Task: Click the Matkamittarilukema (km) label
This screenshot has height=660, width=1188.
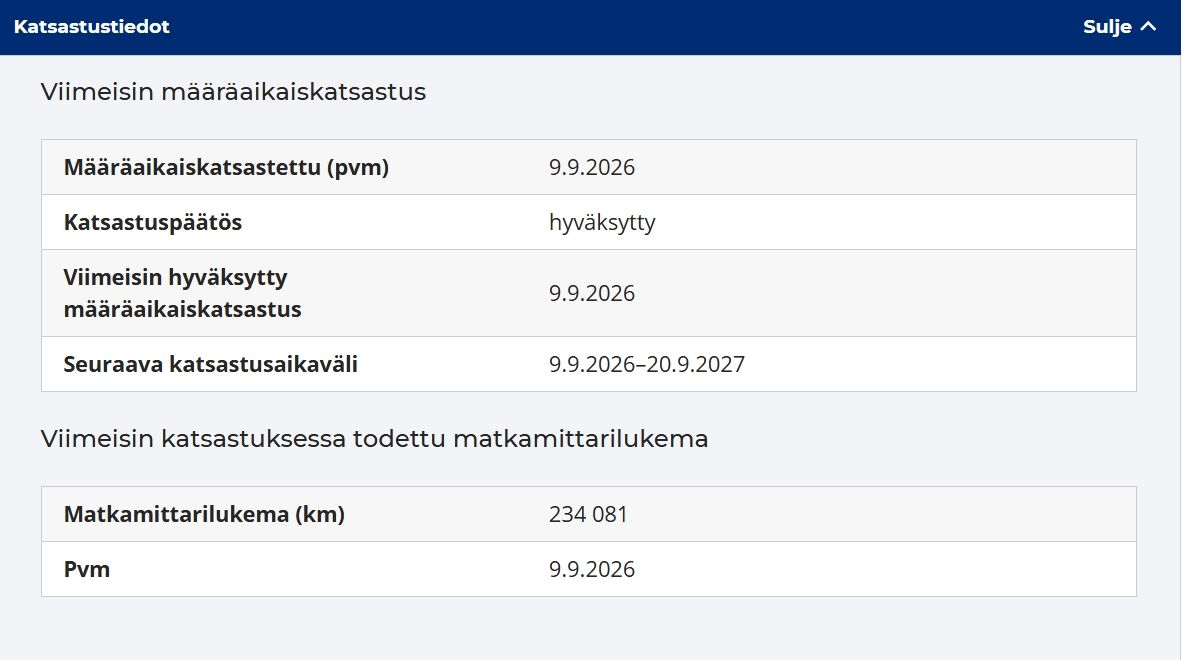Action: point(204,514)
